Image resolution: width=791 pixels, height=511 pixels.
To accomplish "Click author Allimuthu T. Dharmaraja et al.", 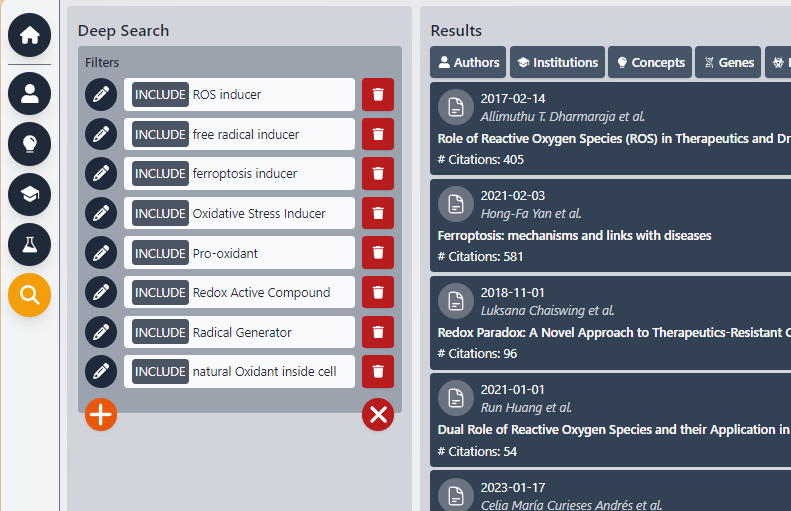I will 562,117.
